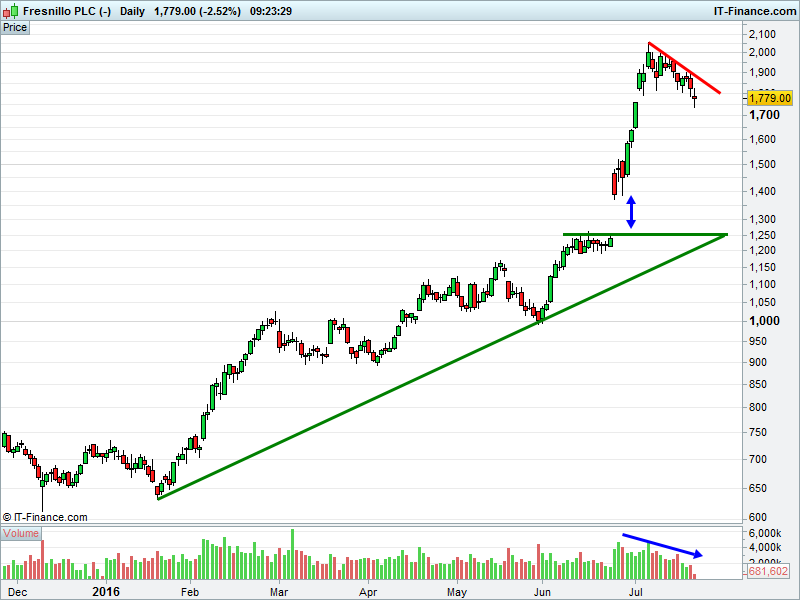Click the 850 price axis label

(x=758, y=384)
